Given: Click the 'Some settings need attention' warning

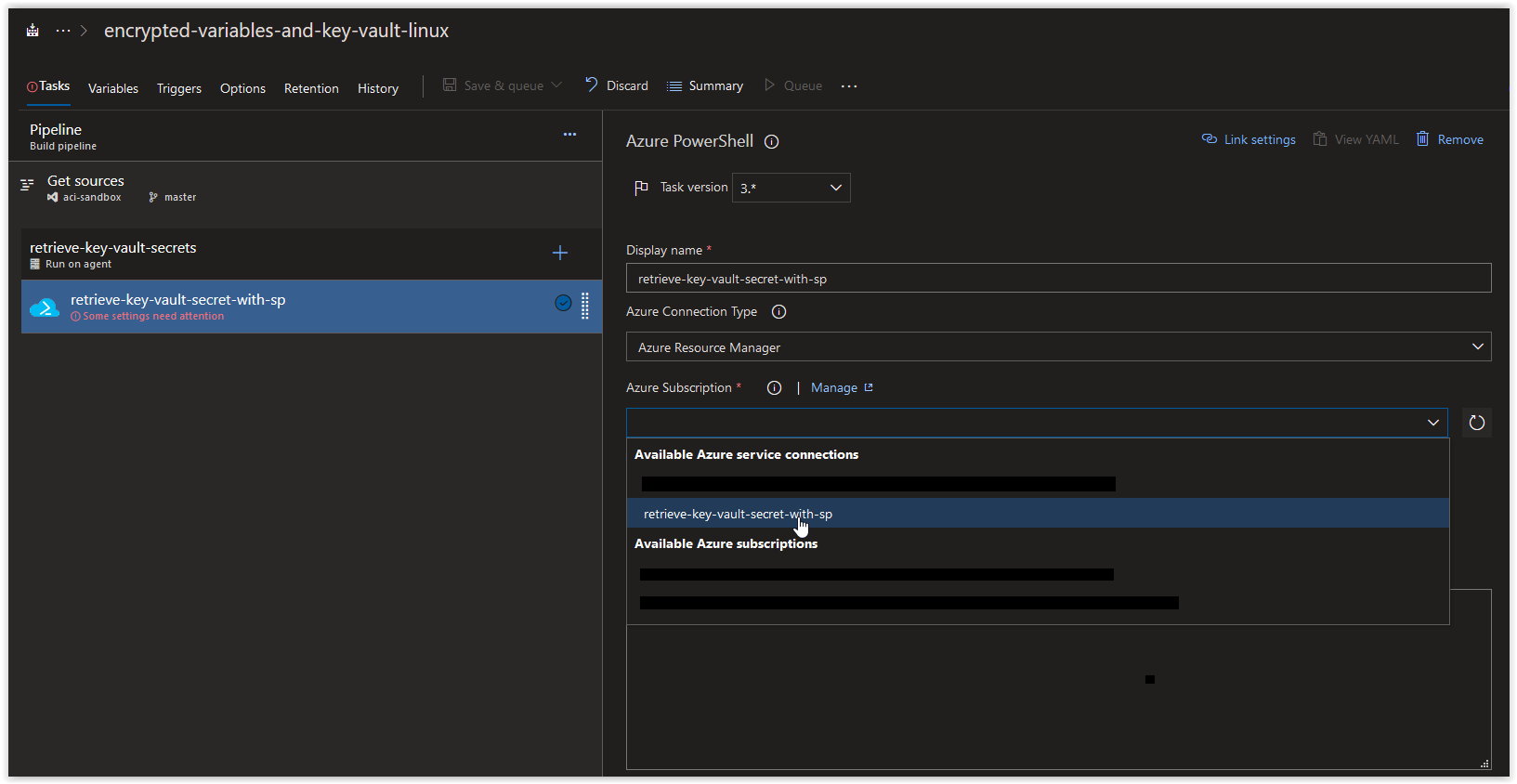Looking at the screenshot, I should click(x=148, y=316).
